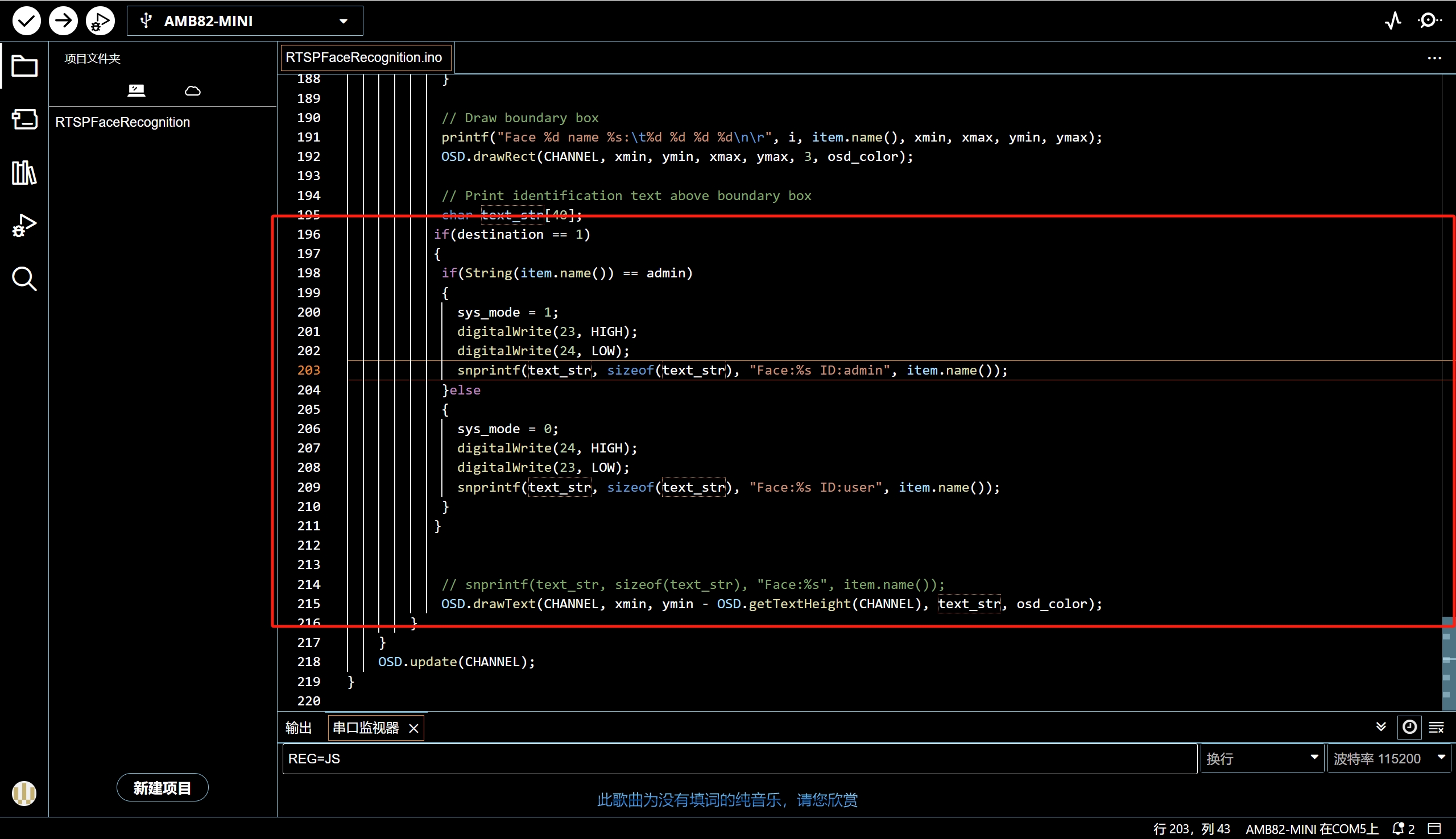Open the Boards Manager sidebar icon

[x=24, y=119]
